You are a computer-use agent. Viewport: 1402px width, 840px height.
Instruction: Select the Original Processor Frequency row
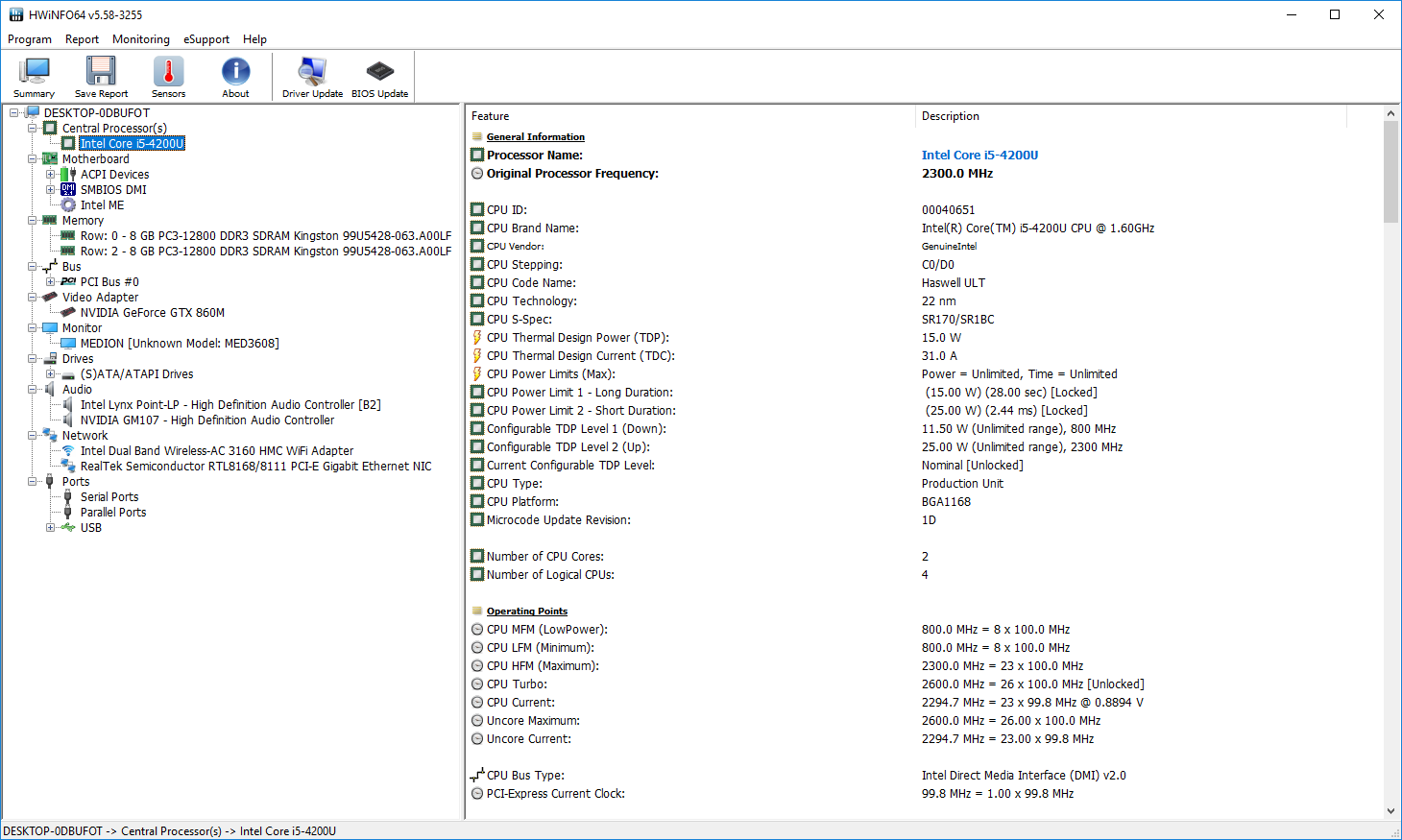point(924,174)
